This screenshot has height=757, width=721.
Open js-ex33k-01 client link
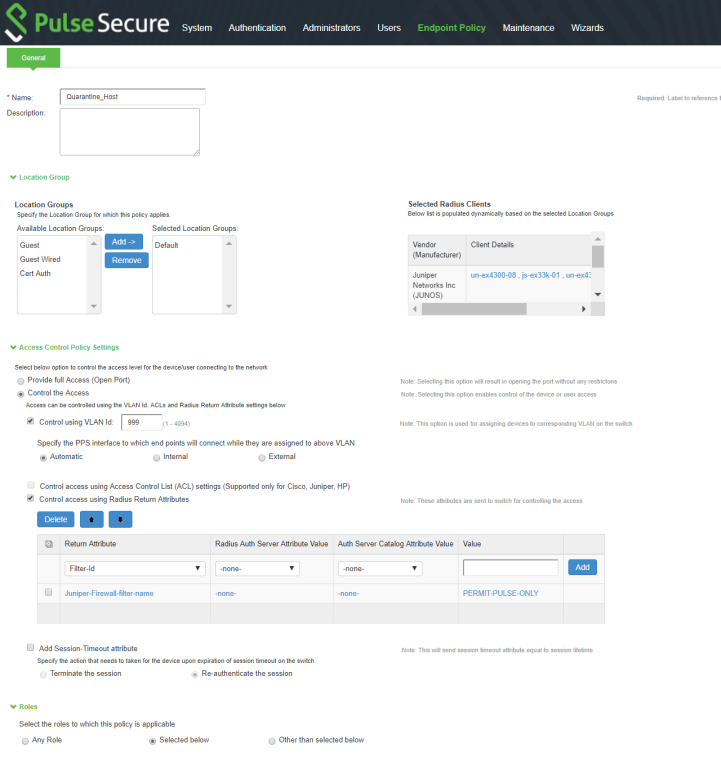click(x=540, y=275)
